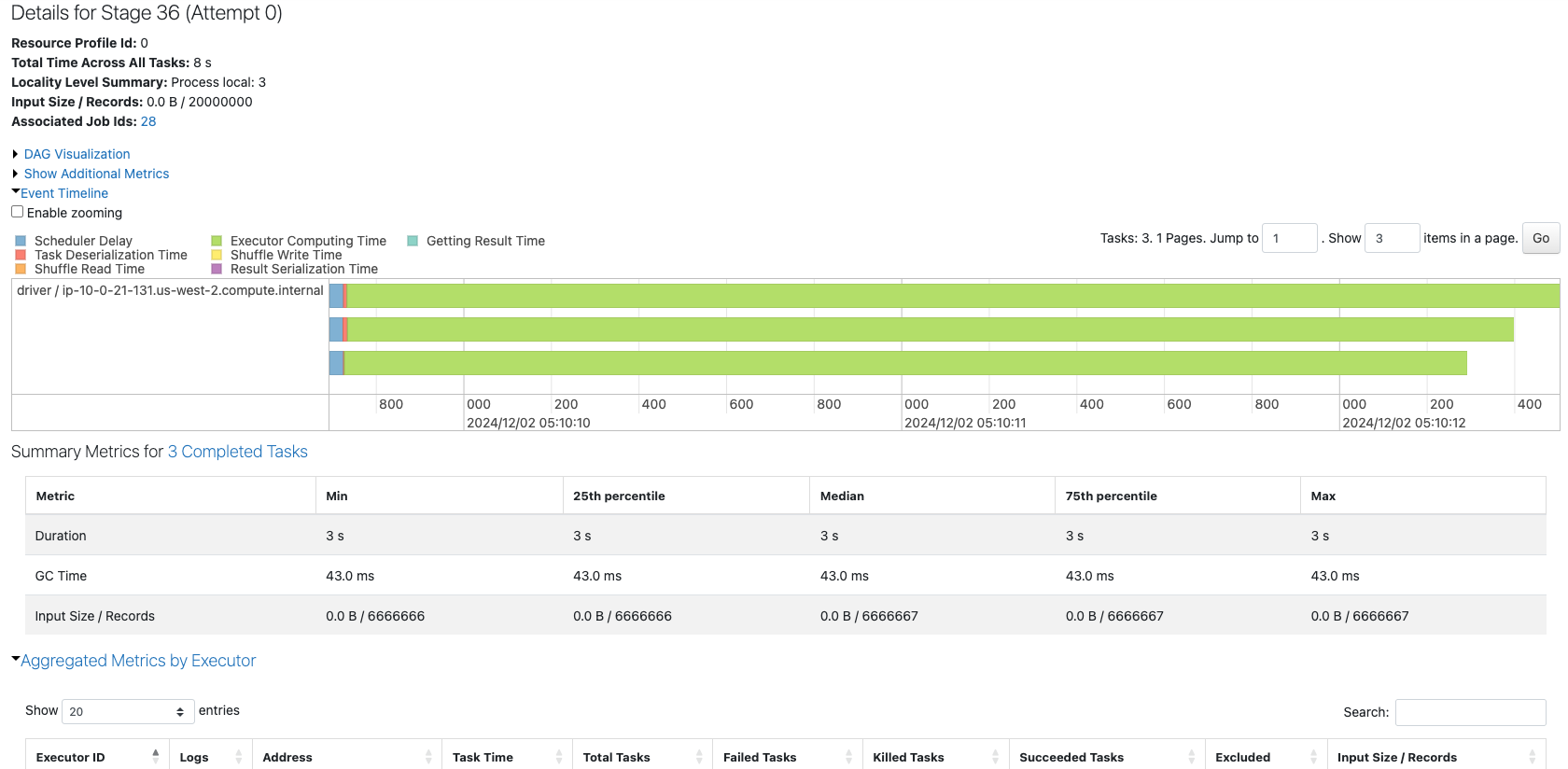The width and height of the screenshot is (1568, 769).
Task: Select the longest task bar in timeline
Action: coord(945,296)
